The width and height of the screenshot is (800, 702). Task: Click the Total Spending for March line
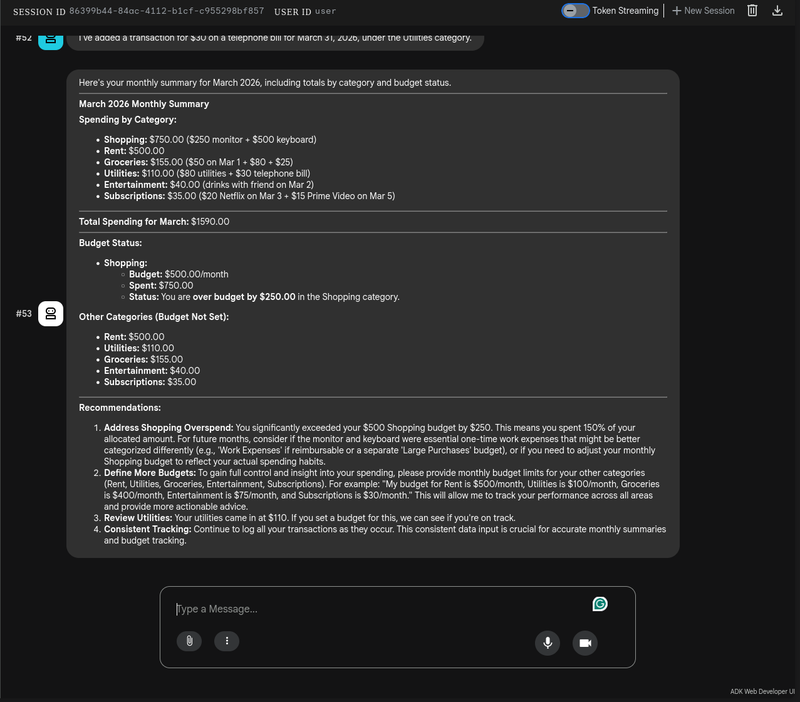(x=154, y=221)
